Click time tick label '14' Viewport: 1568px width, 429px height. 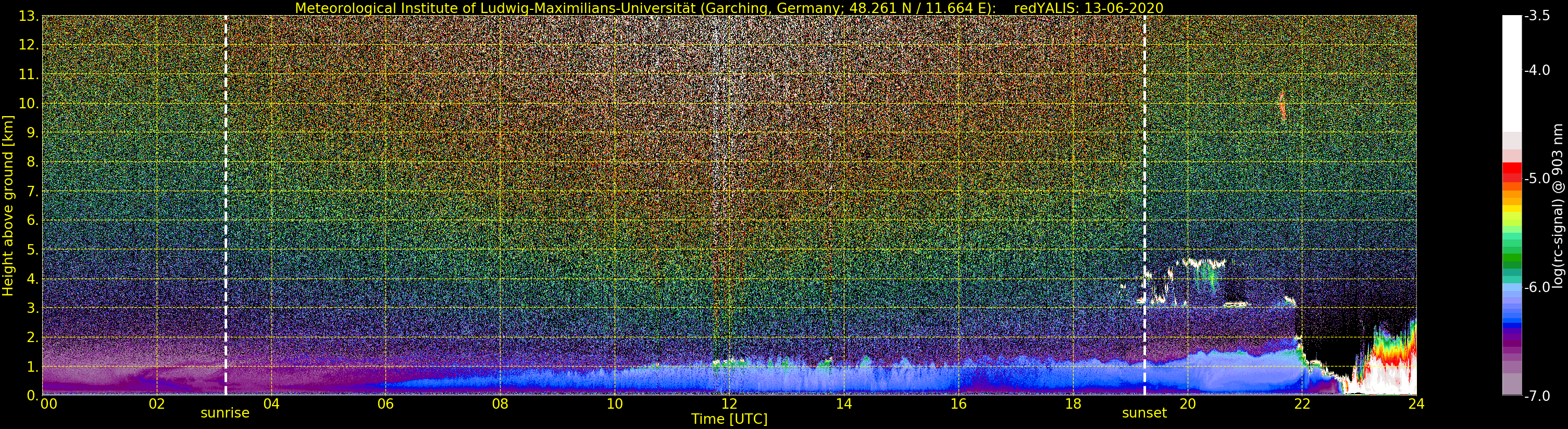(x=844, y=403)
